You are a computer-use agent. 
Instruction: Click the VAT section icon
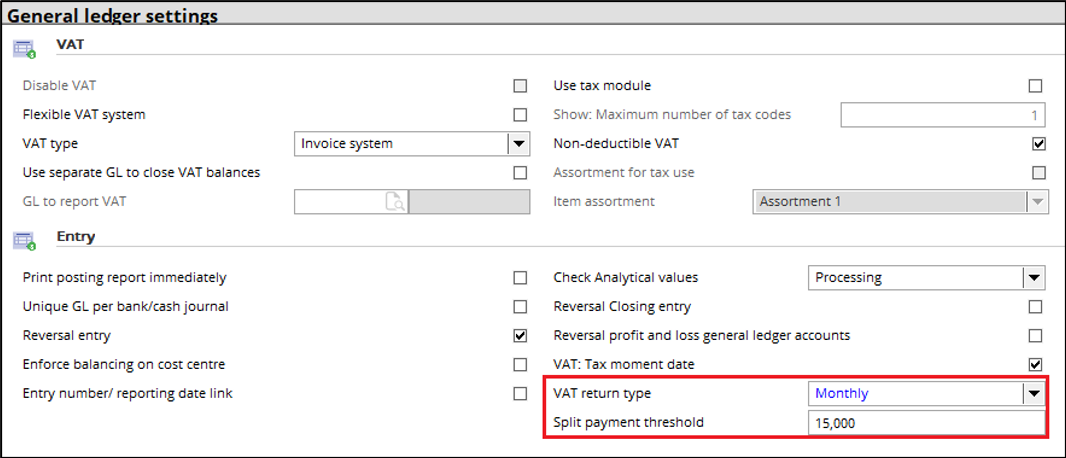(x=24, y=49)
